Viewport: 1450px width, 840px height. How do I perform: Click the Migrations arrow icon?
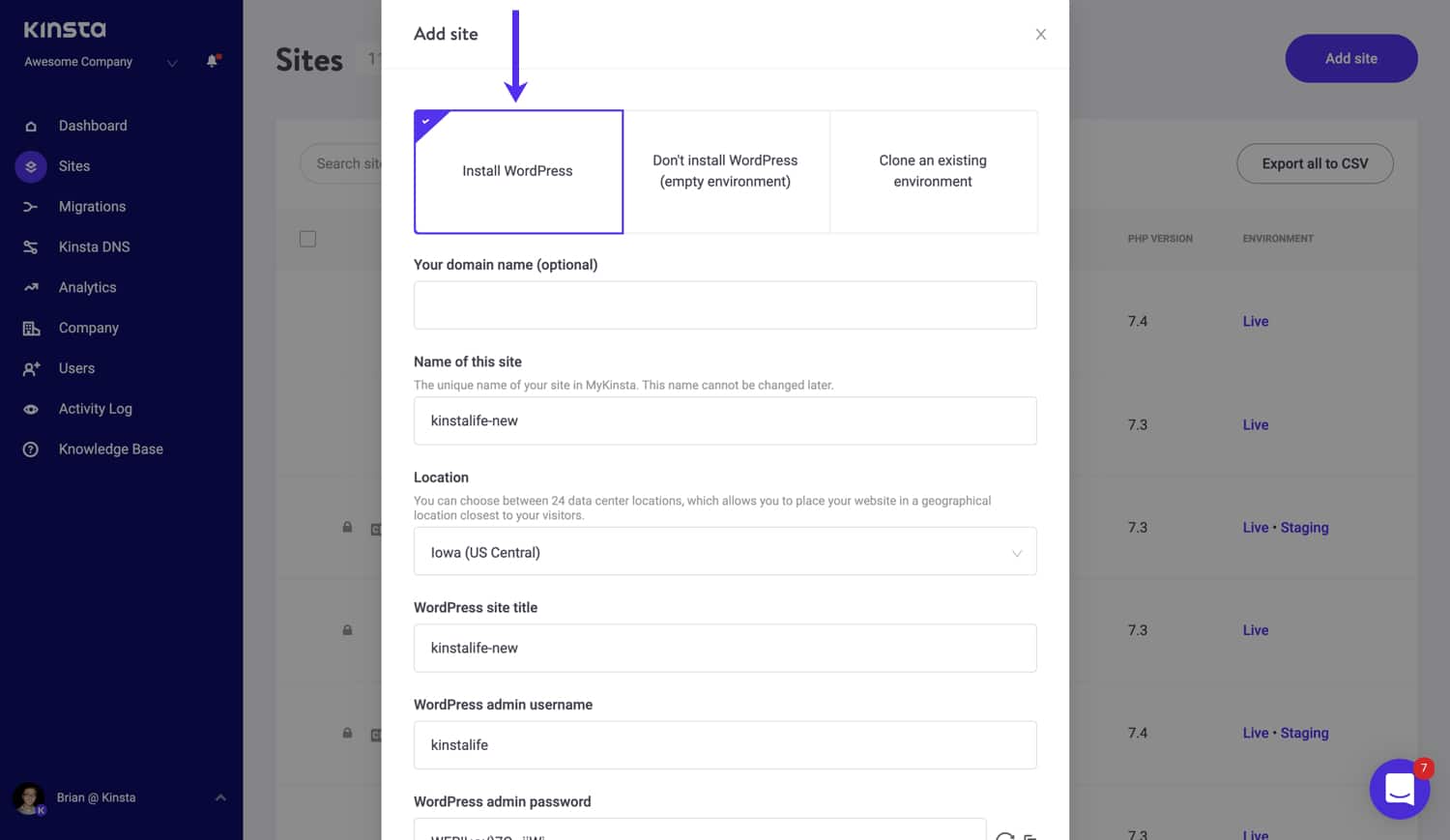point(31,207)
